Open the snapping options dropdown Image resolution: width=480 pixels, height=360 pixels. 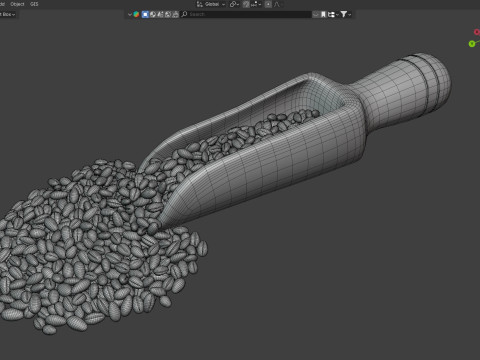pos(256,4)
